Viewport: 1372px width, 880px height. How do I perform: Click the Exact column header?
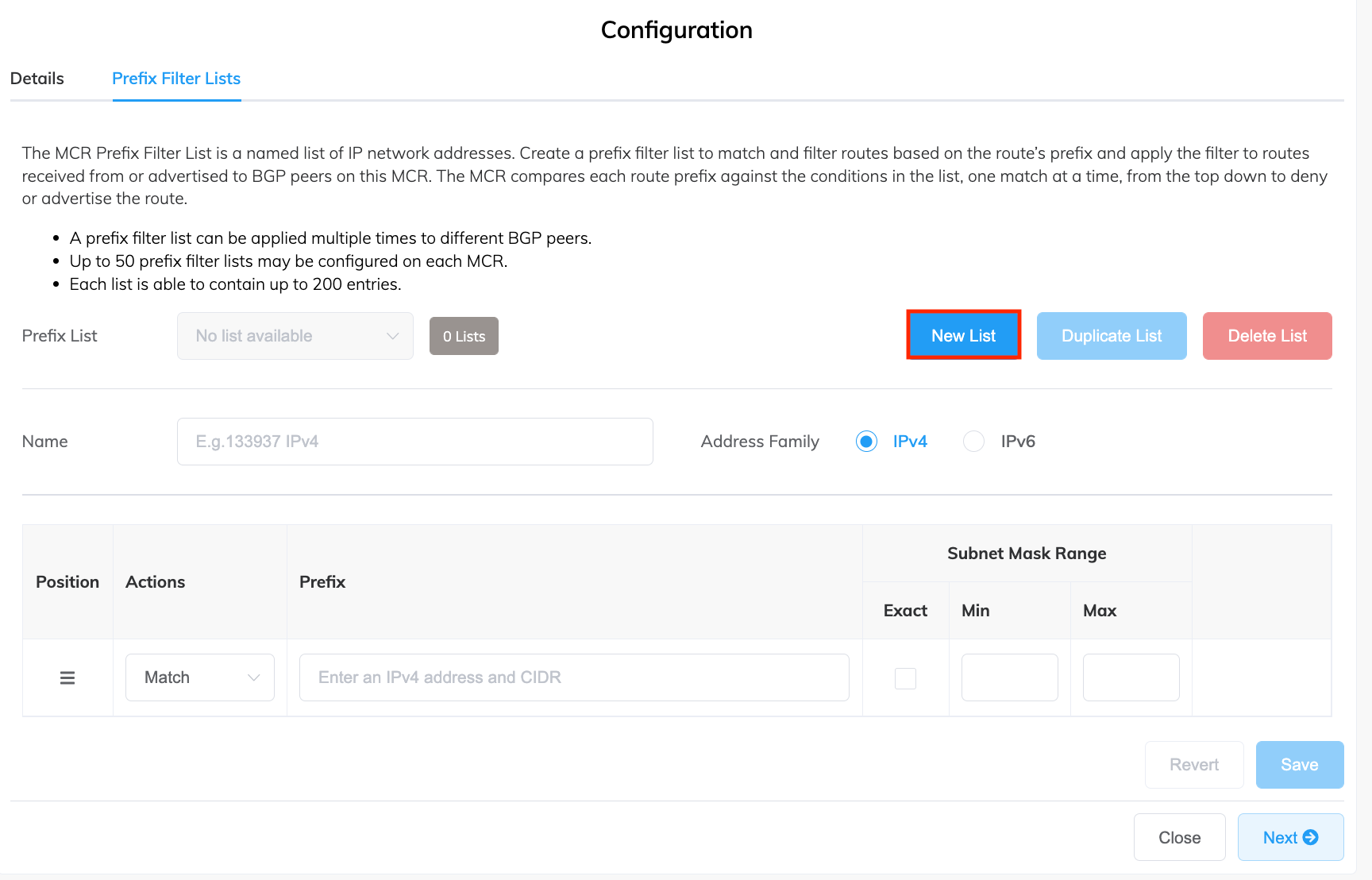click(905, 611)
